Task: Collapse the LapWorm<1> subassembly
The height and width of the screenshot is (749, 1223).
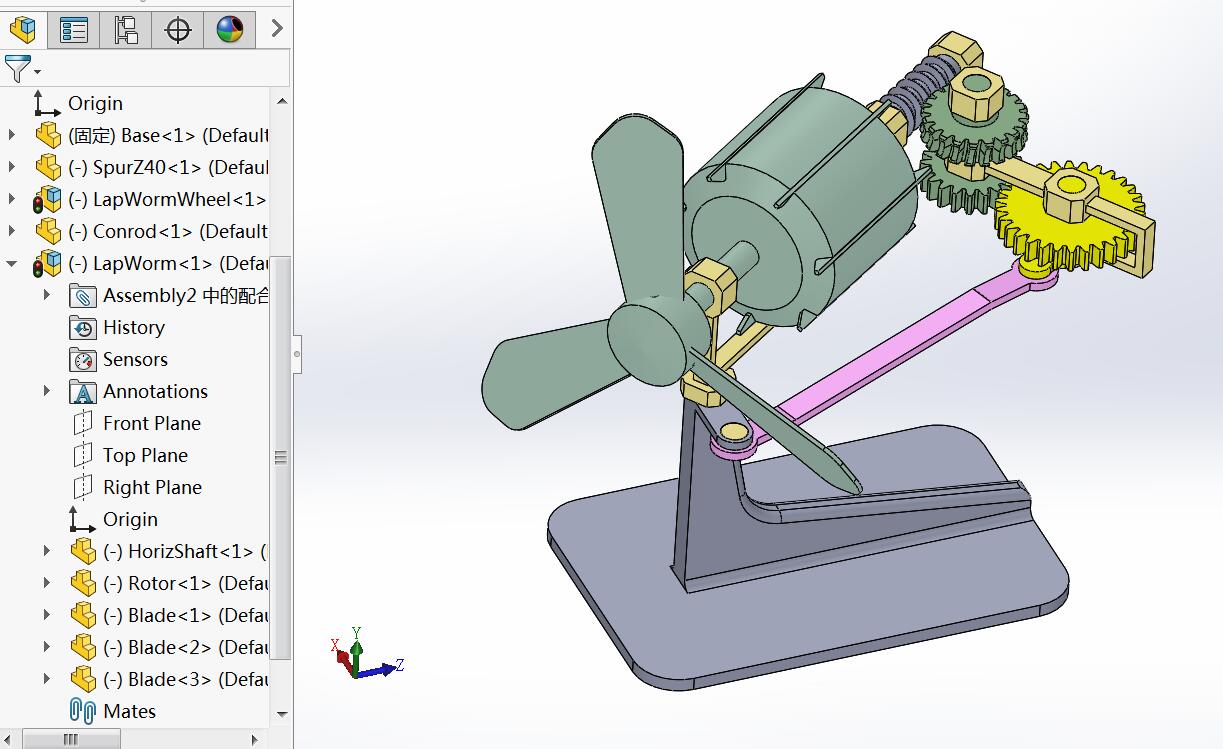Action: click(x=12, y=264)
